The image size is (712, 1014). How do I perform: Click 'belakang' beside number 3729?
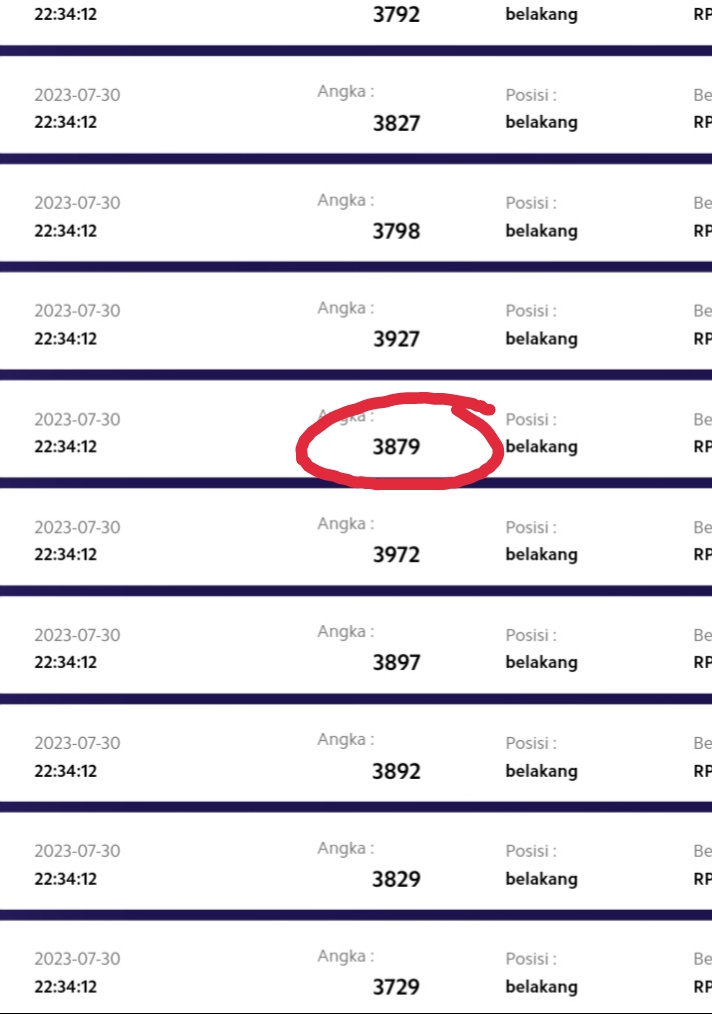coord(541,986)
